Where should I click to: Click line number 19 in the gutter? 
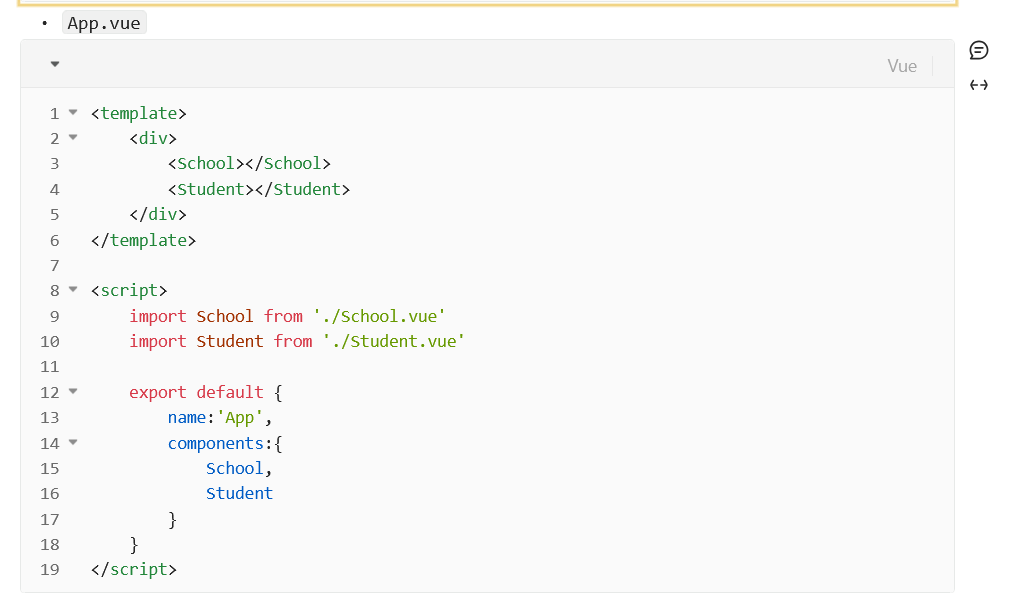pos(50,569)
